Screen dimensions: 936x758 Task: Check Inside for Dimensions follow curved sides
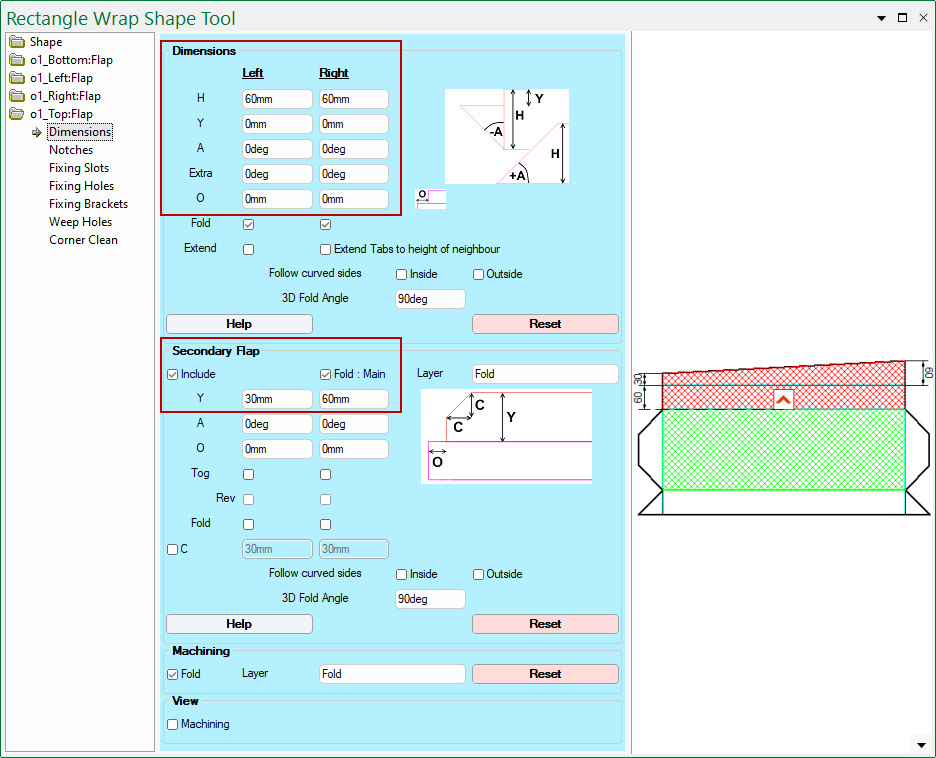pos(402,275)
